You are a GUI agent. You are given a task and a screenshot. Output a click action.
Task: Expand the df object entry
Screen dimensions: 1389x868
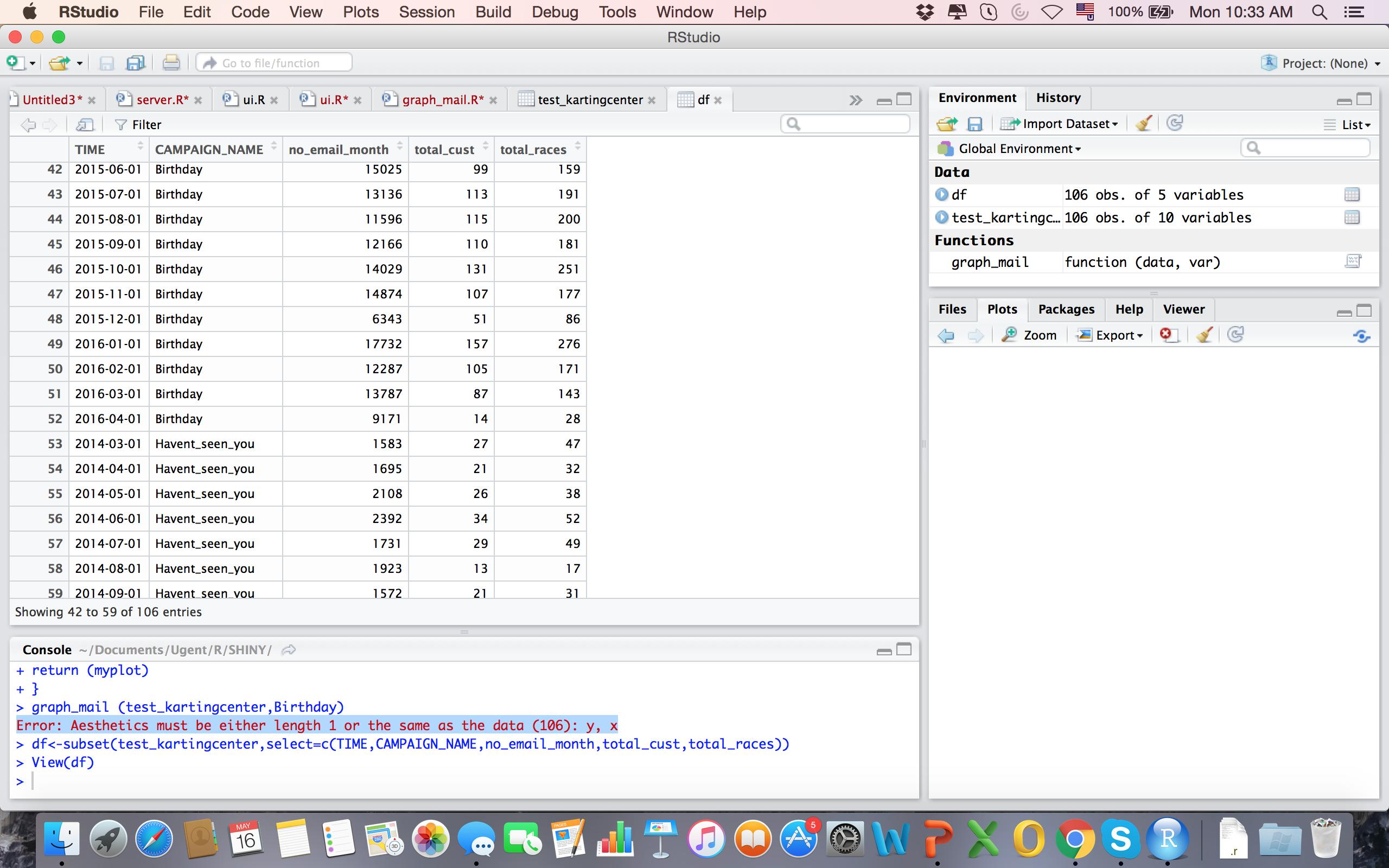click(x=941, y=194)
